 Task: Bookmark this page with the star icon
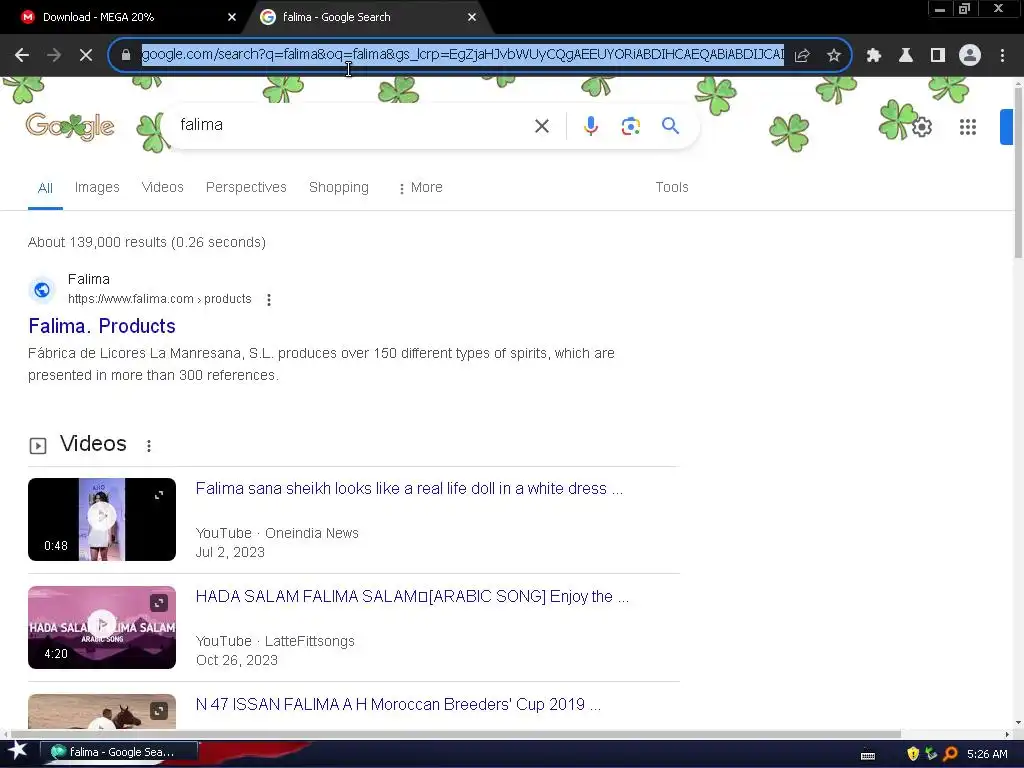pos(833,55)
